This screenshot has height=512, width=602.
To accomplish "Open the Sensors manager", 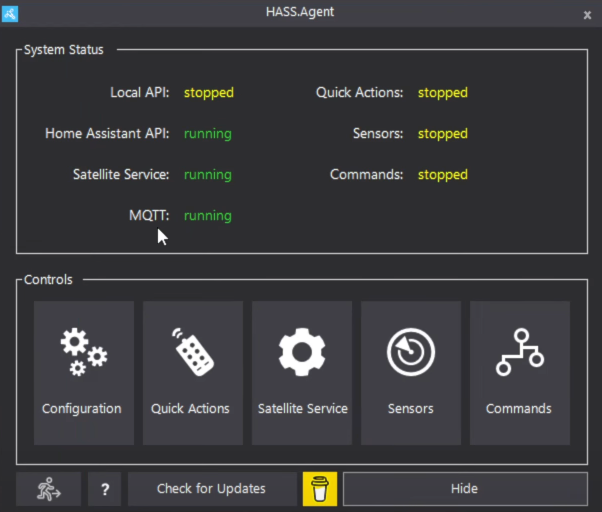I will (x=411, y=373).
